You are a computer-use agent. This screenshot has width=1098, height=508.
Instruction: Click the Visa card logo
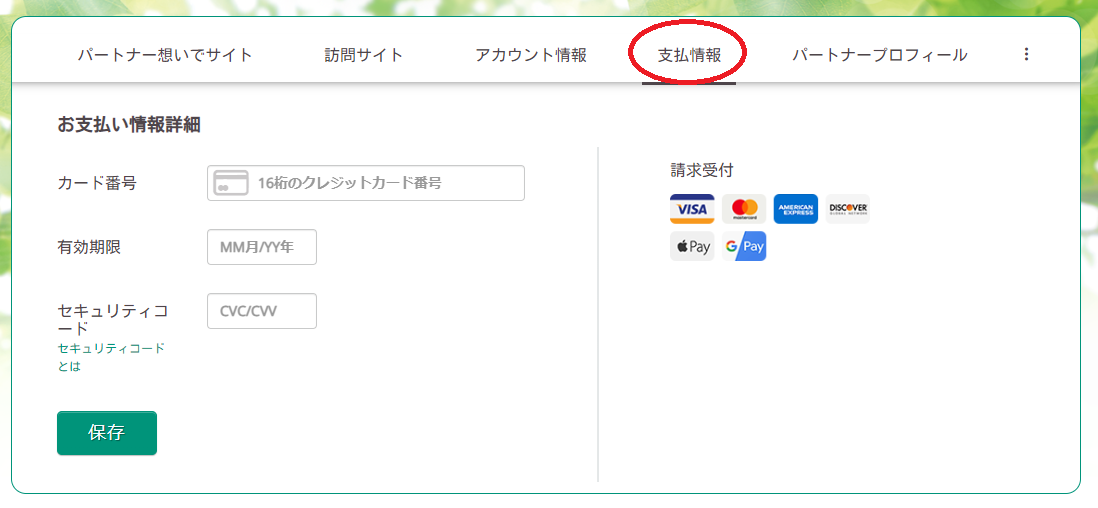point(692,209)
